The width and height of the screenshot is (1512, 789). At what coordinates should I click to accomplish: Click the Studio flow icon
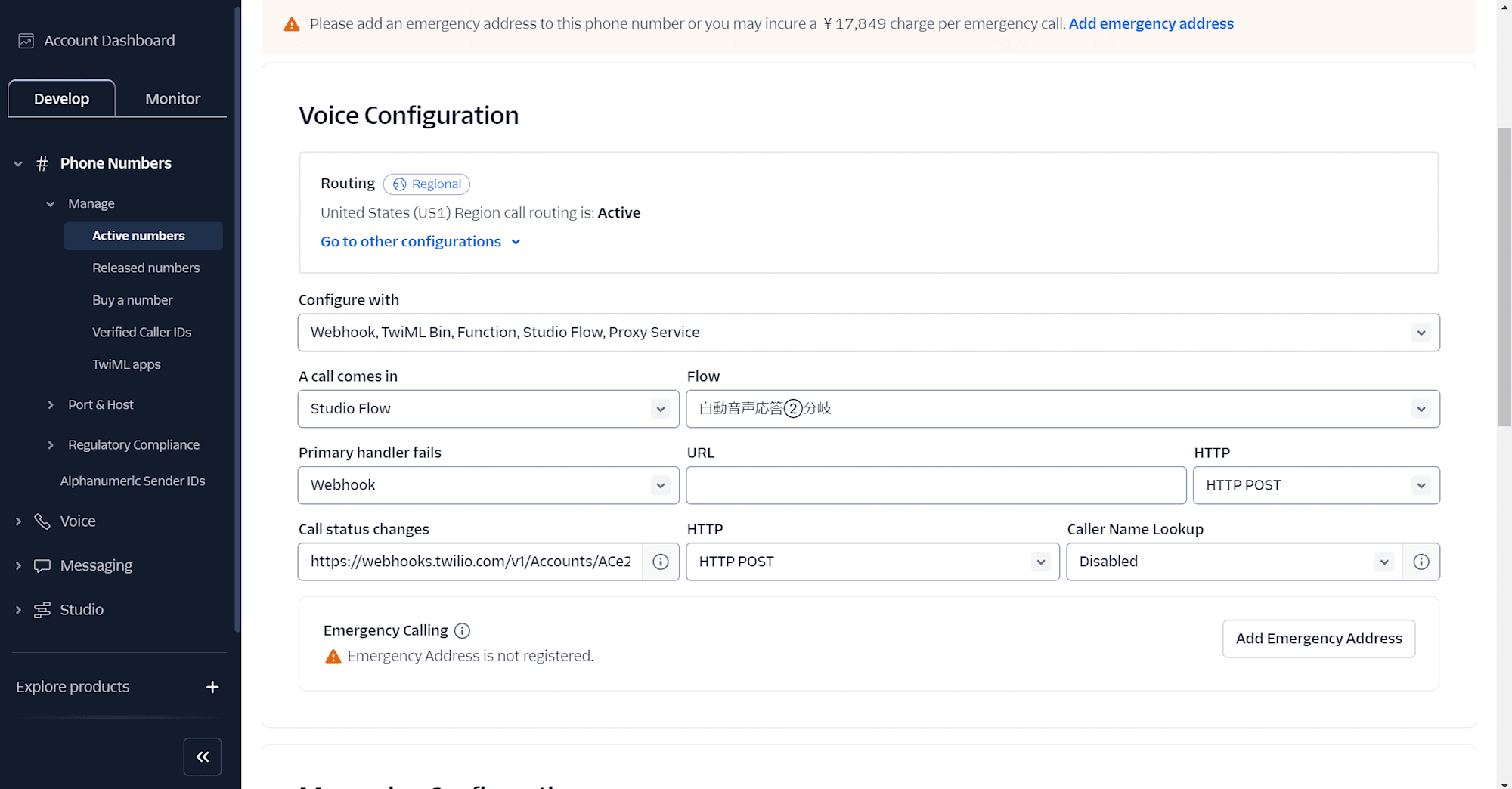pyautogui.click(x=42, y=610)
